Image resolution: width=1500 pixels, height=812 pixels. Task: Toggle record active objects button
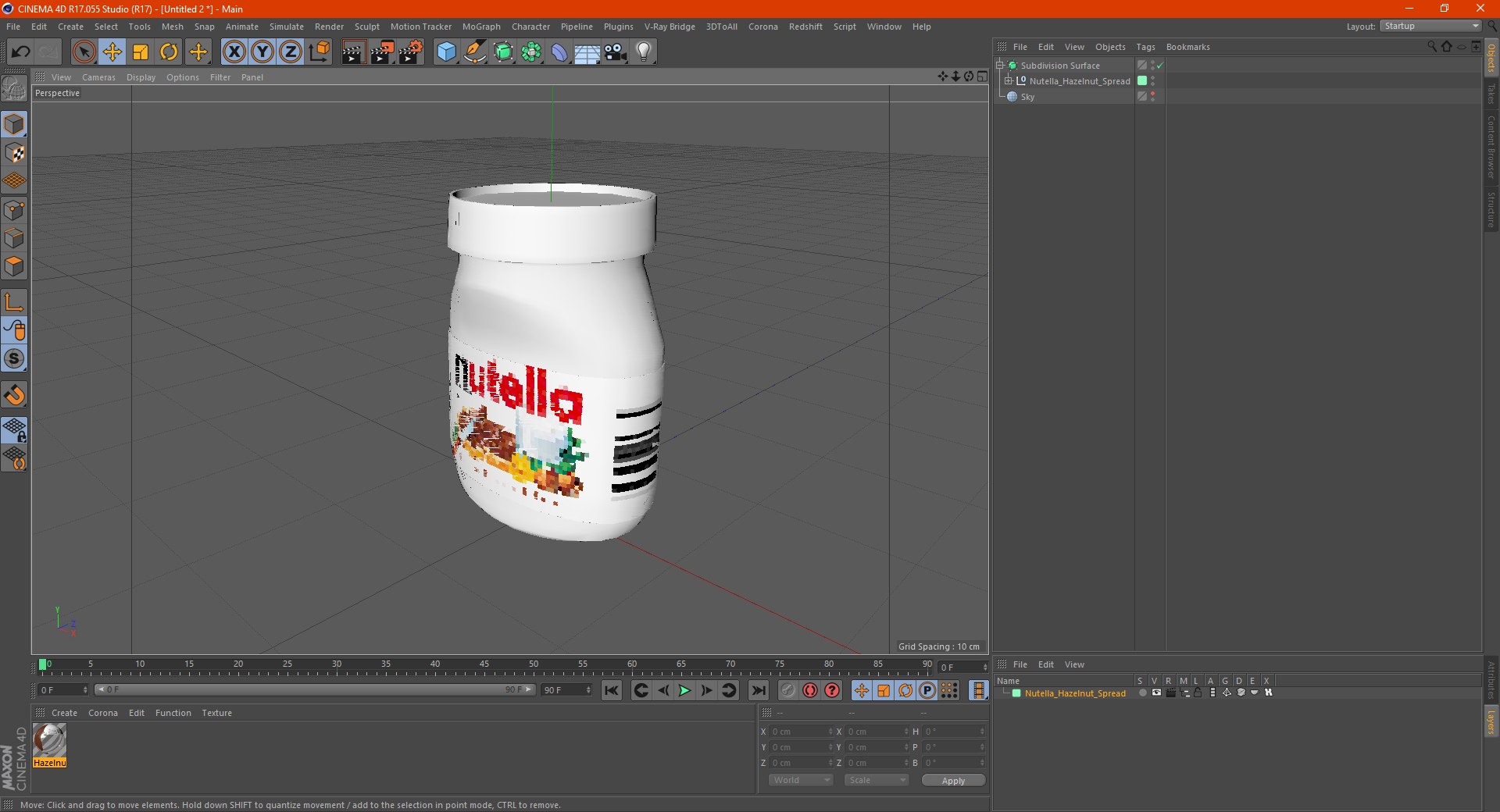pyautogui.click(x=788, y=690)
